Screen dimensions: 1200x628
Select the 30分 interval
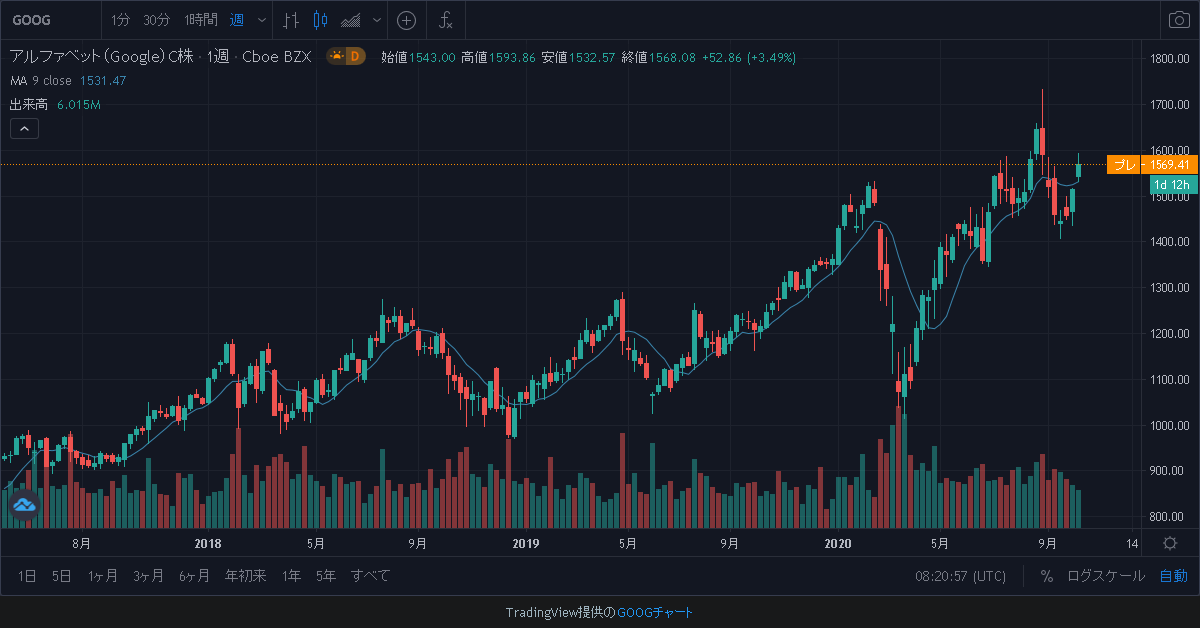(x=156, y=20)
